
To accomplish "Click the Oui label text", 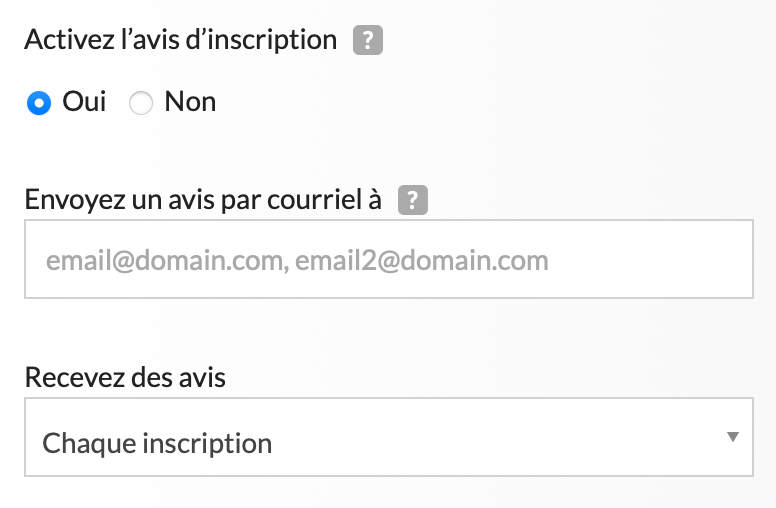I will coord(84,102).
